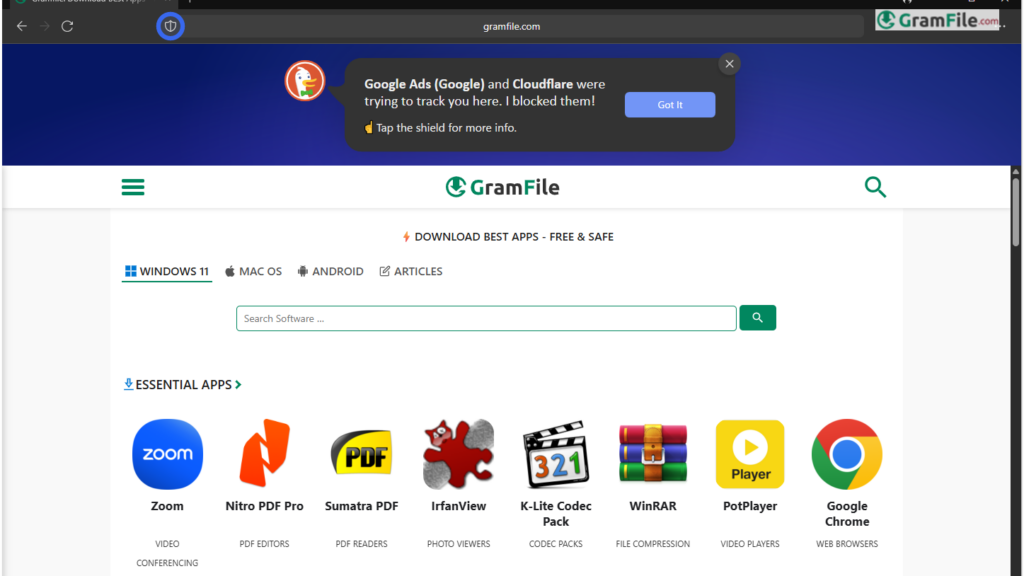The width and height of the screenshot is (1024, 576).
Task: Open the DuckDuckGo privacy shield
Action: coord(170,26)
